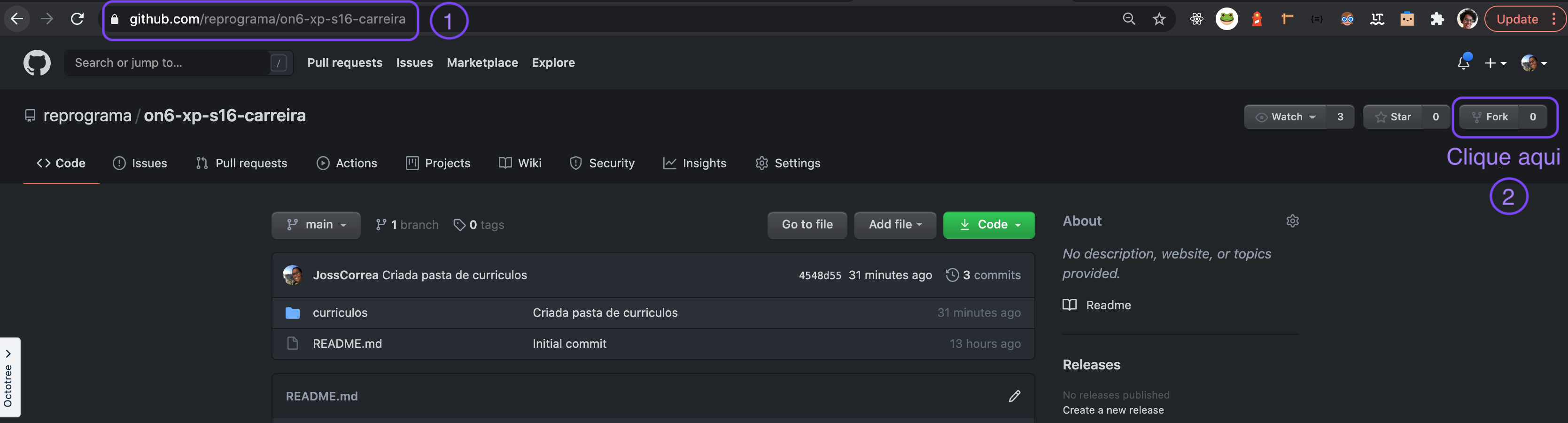Viewport: 1568px width, 423px height.
Task: Expand the Octotree sidebar tab
Action: (10, 377)
